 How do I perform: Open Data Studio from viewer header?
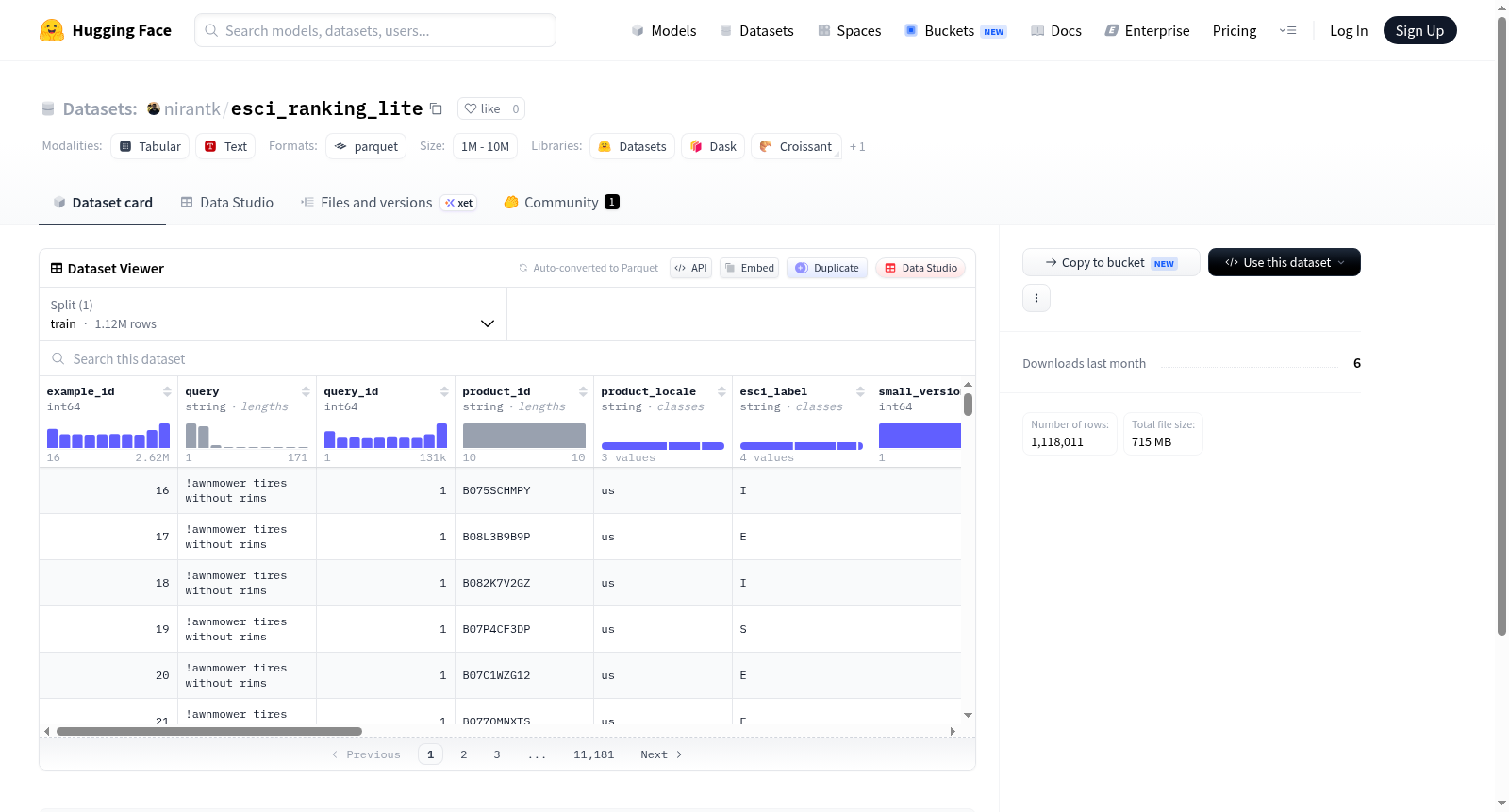coord(920,268)
